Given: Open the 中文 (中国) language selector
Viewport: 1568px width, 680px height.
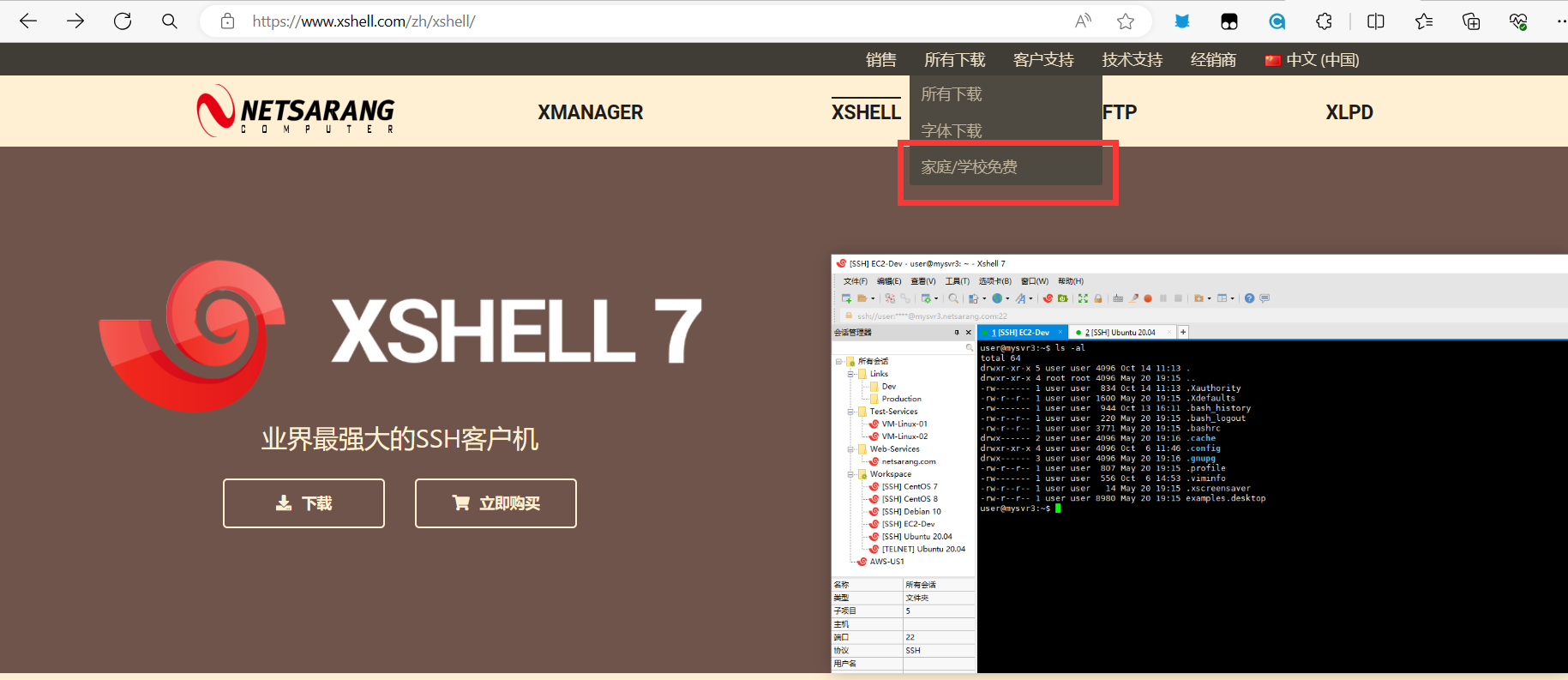Looking at the screenshot, I should (x=1312, y=59).
